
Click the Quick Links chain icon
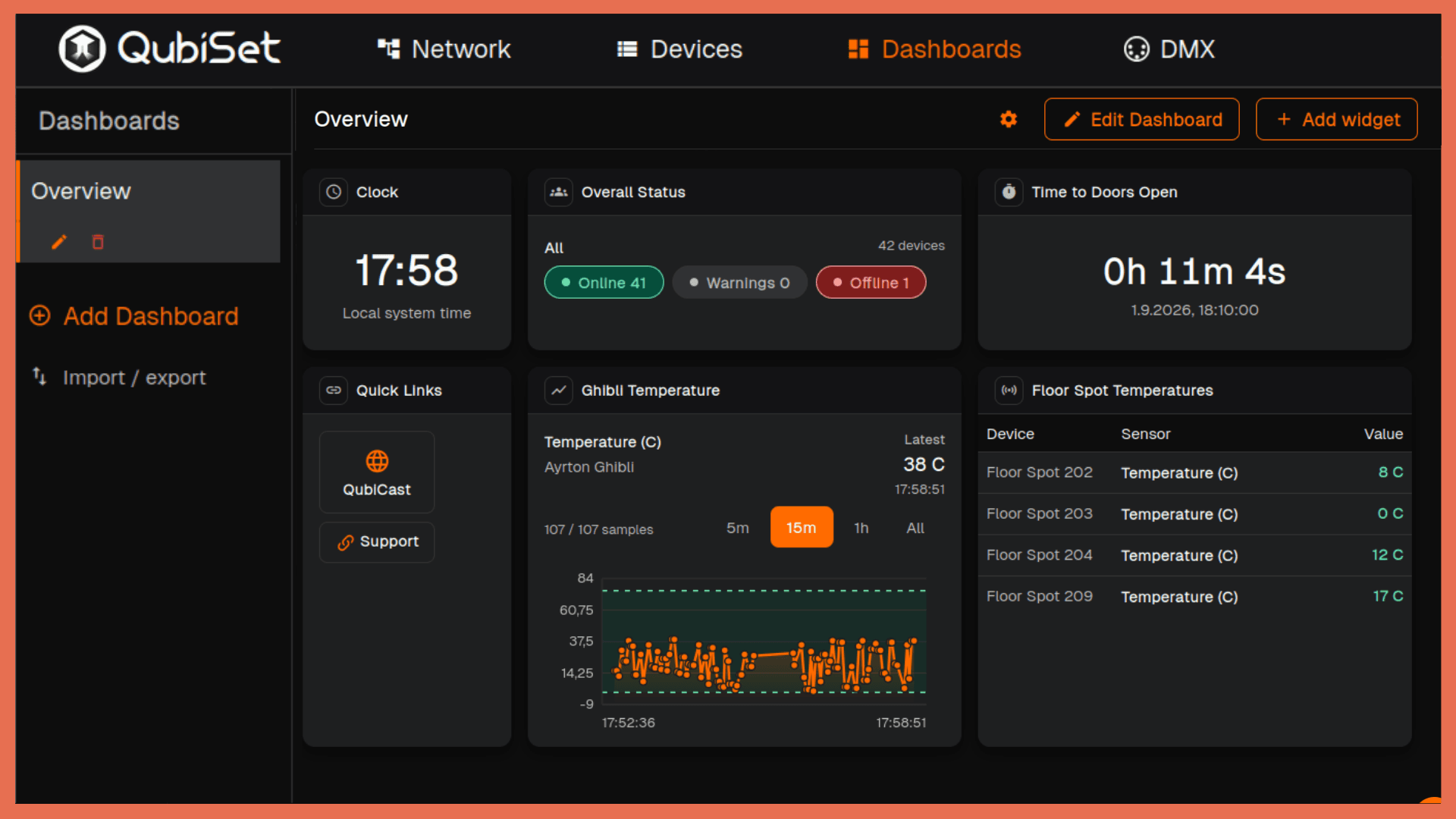tap(334, 390)
